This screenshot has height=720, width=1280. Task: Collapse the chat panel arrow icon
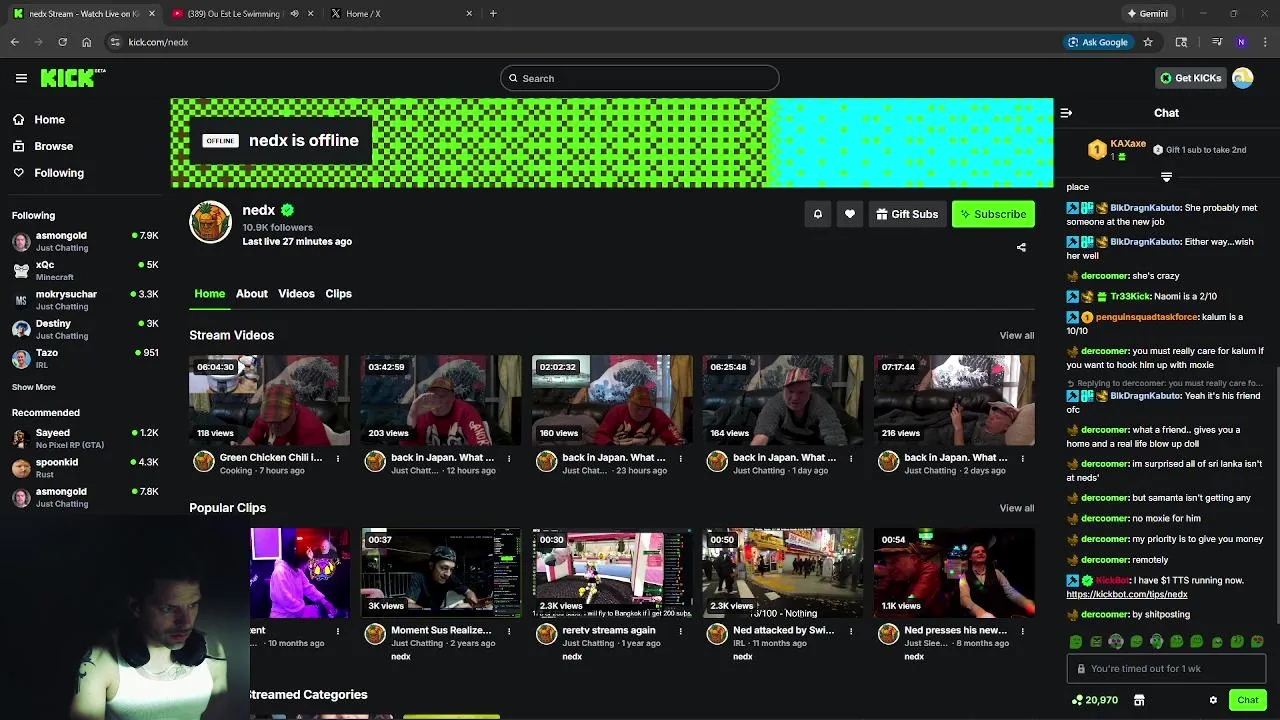[x=1066, y=113]
